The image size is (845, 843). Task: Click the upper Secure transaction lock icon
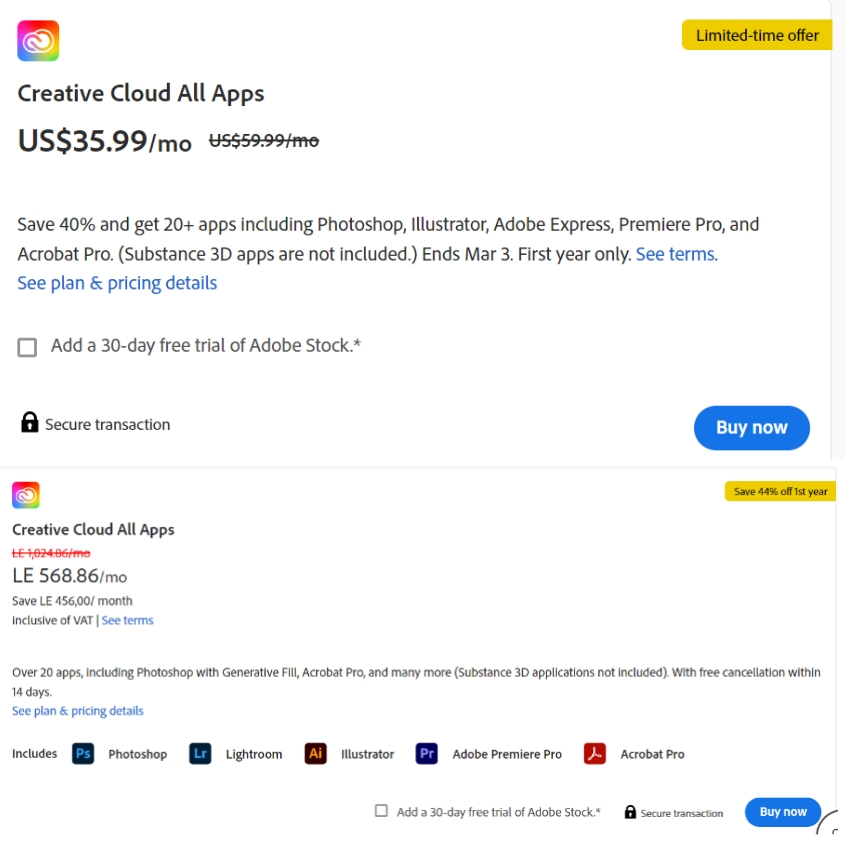pos(30,422)
